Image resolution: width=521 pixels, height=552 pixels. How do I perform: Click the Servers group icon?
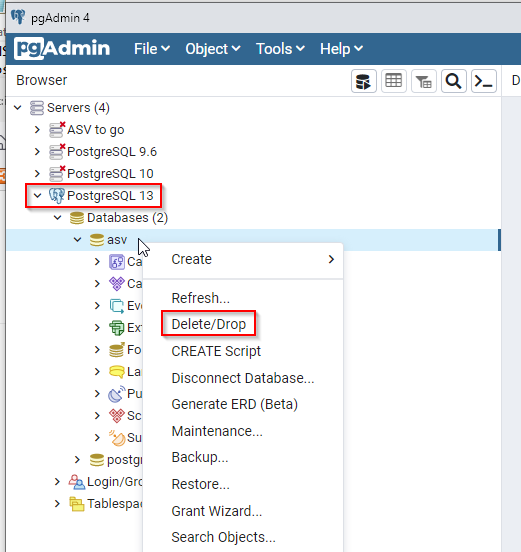(x=37, y=108)
